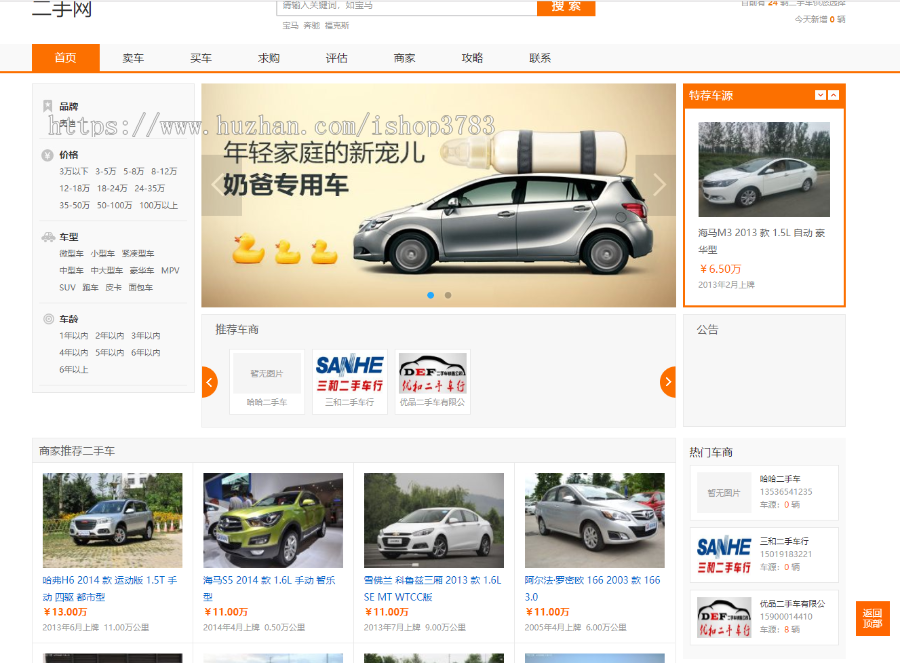Click the banner carousel right arrow

pyautogui.click(x=656, y=185)
